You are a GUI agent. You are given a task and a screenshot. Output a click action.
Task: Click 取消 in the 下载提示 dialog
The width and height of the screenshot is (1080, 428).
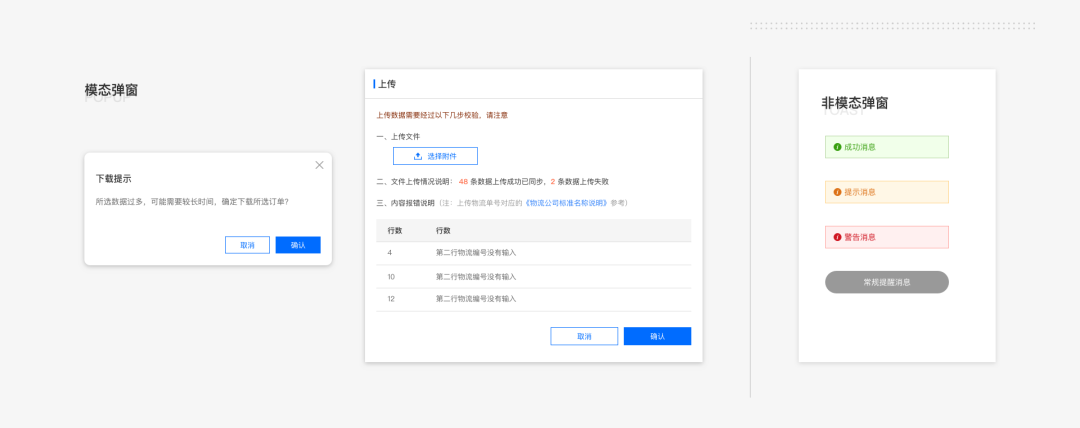tap(247, 245)
